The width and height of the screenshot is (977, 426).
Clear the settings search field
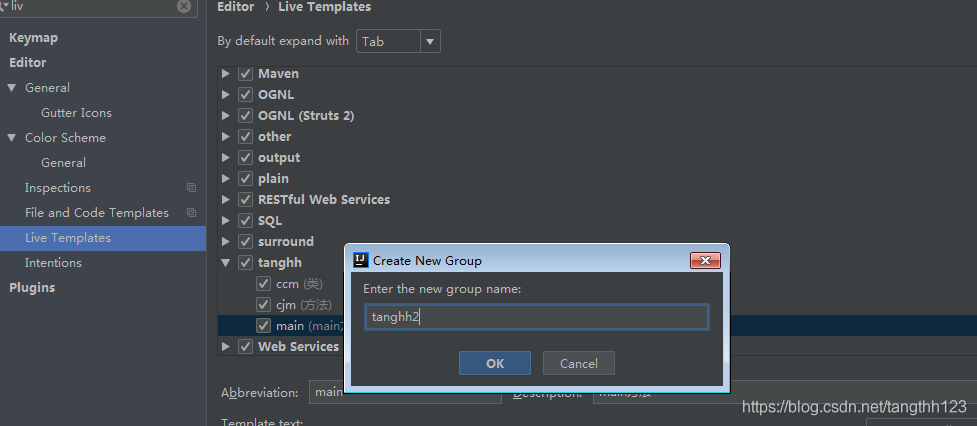184,6
